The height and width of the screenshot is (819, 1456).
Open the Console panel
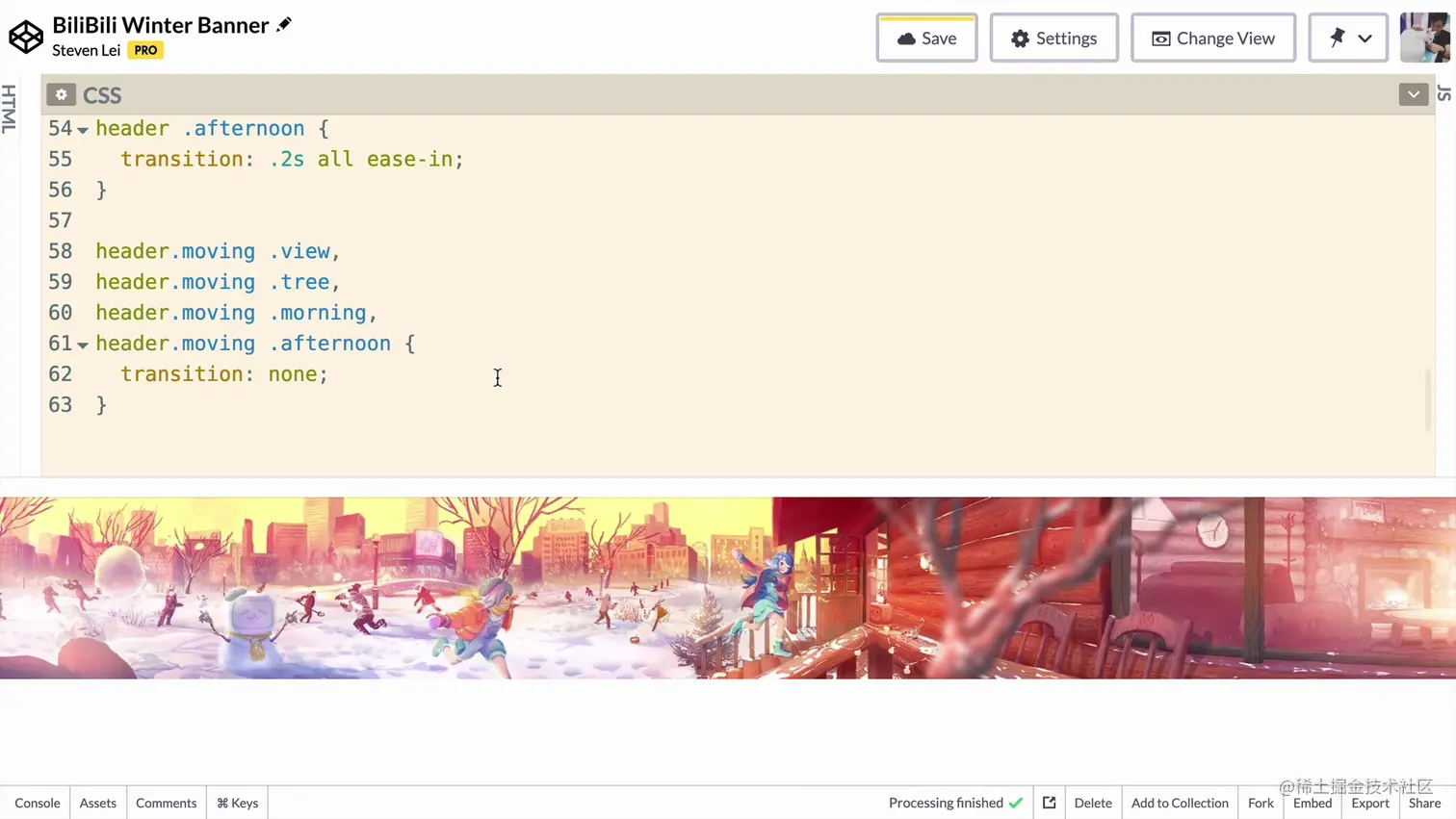pyautogui.click(x=38, y=803)
